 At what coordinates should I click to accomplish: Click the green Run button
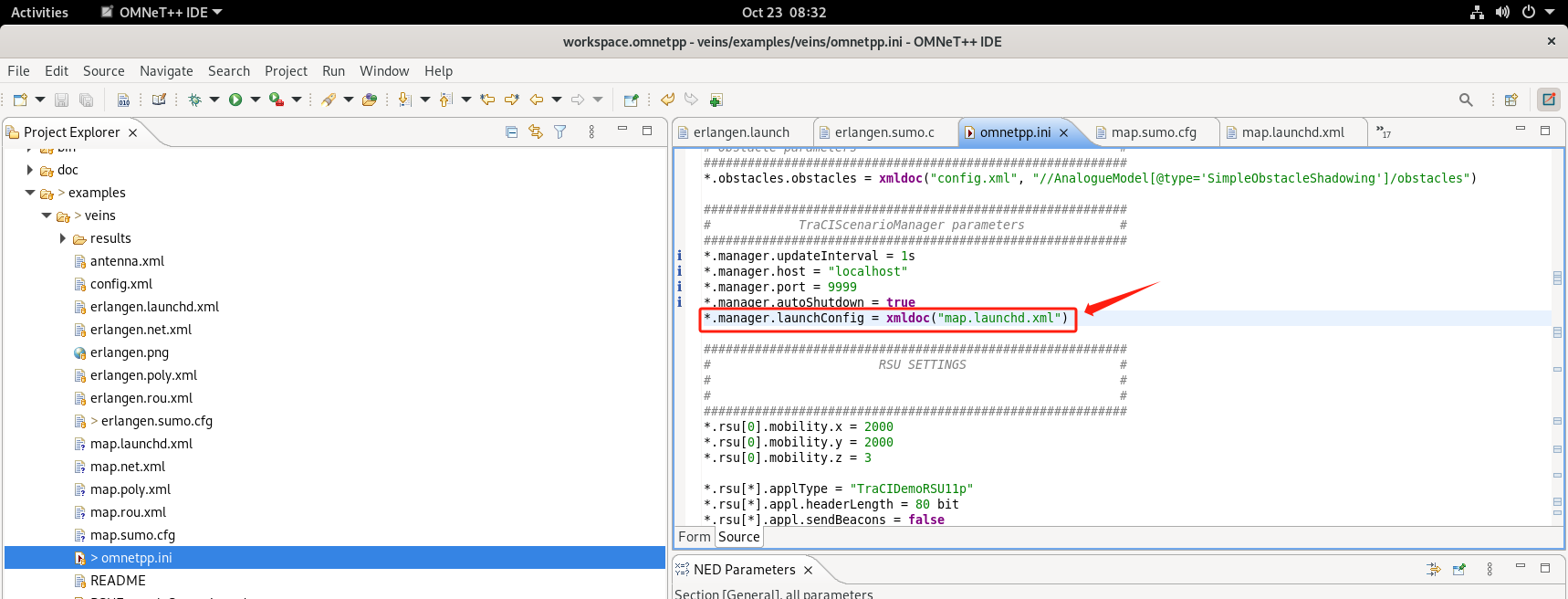[x=235, y=100]
